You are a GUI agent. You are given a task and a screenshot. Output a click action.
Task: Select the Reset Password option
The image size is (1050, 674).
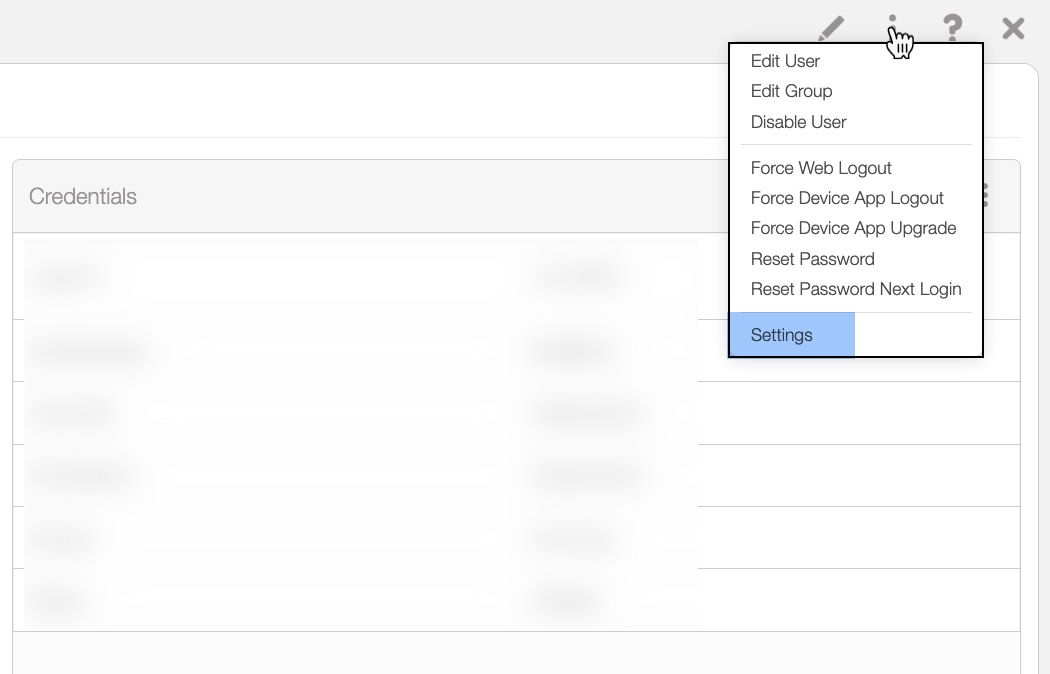(x=812, y=259)
